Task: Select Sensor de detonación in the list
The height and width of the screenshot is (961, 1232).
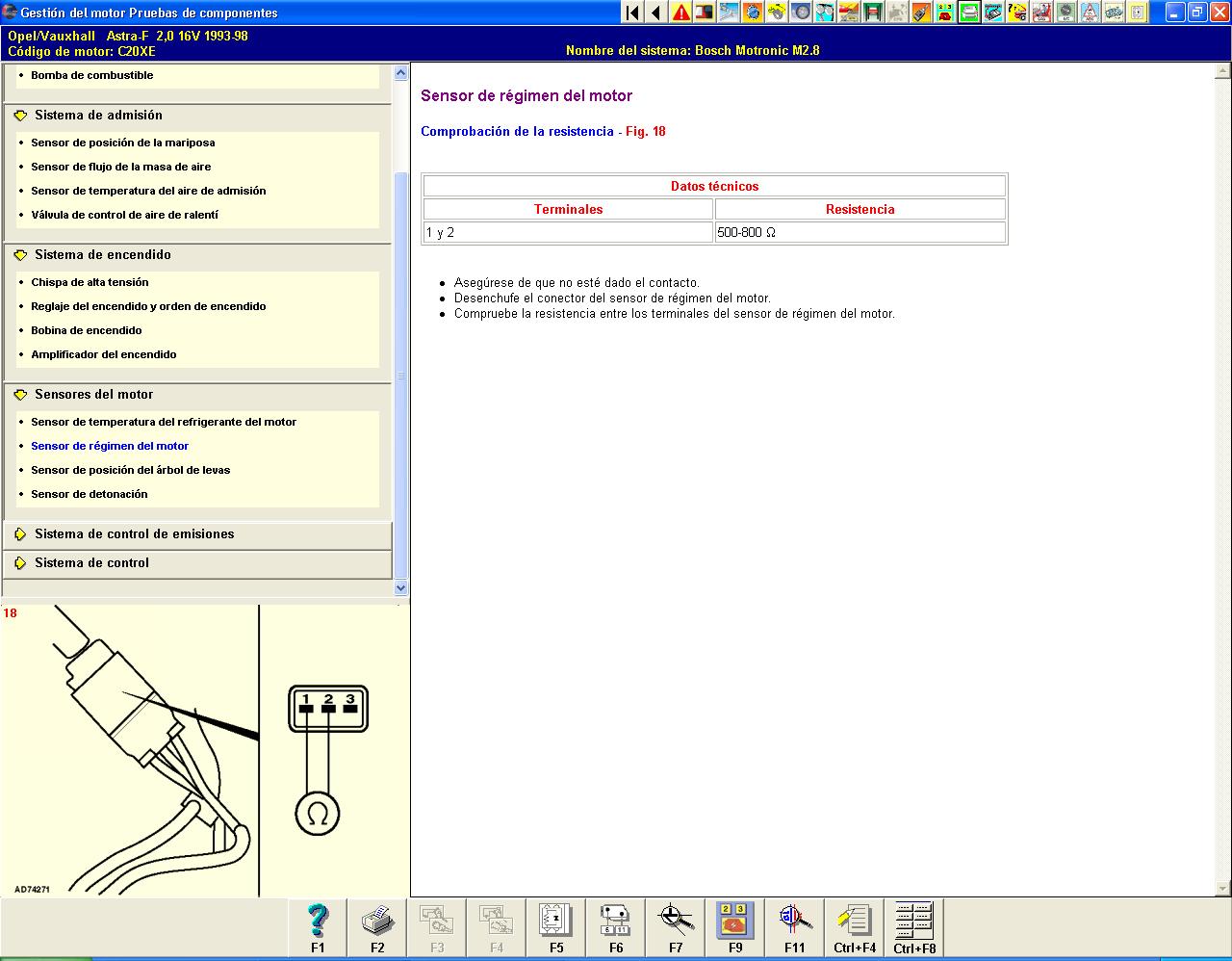Action: [90, 494]
